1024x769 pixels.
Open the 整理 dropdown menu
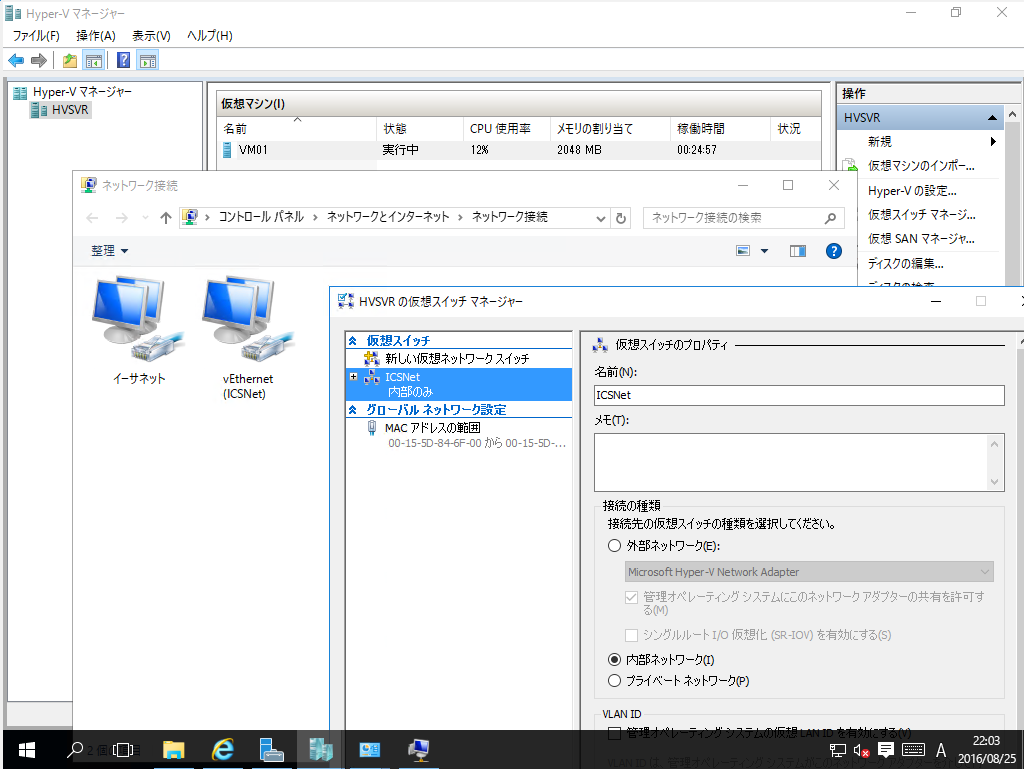tap(110, 251)
